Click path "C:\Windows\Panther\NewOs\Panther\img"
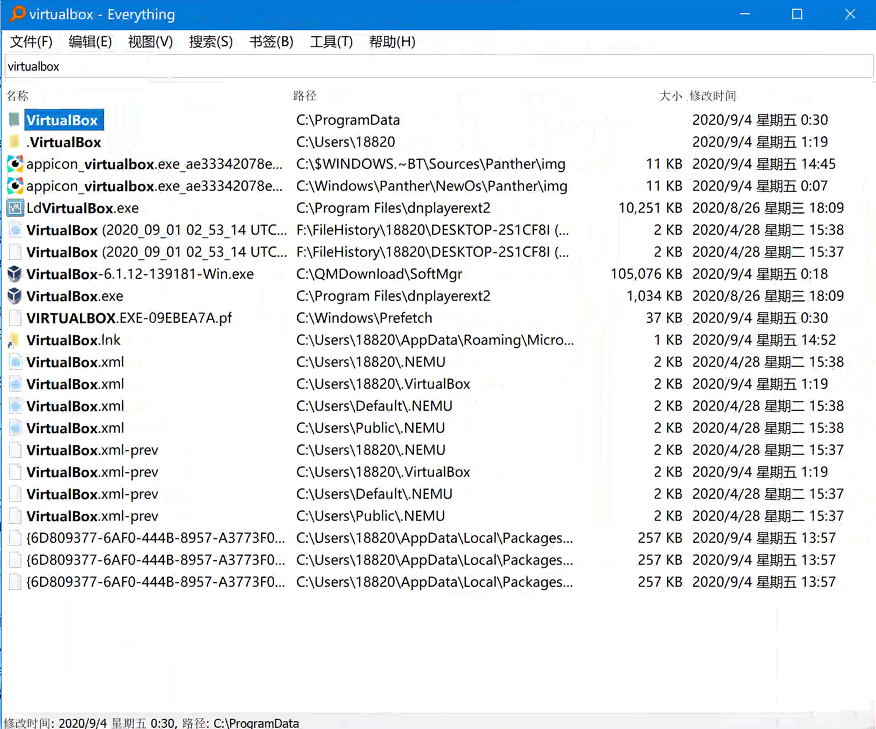Image resolution: width=876 pixels, height=729 pixels. coord(432,186)
